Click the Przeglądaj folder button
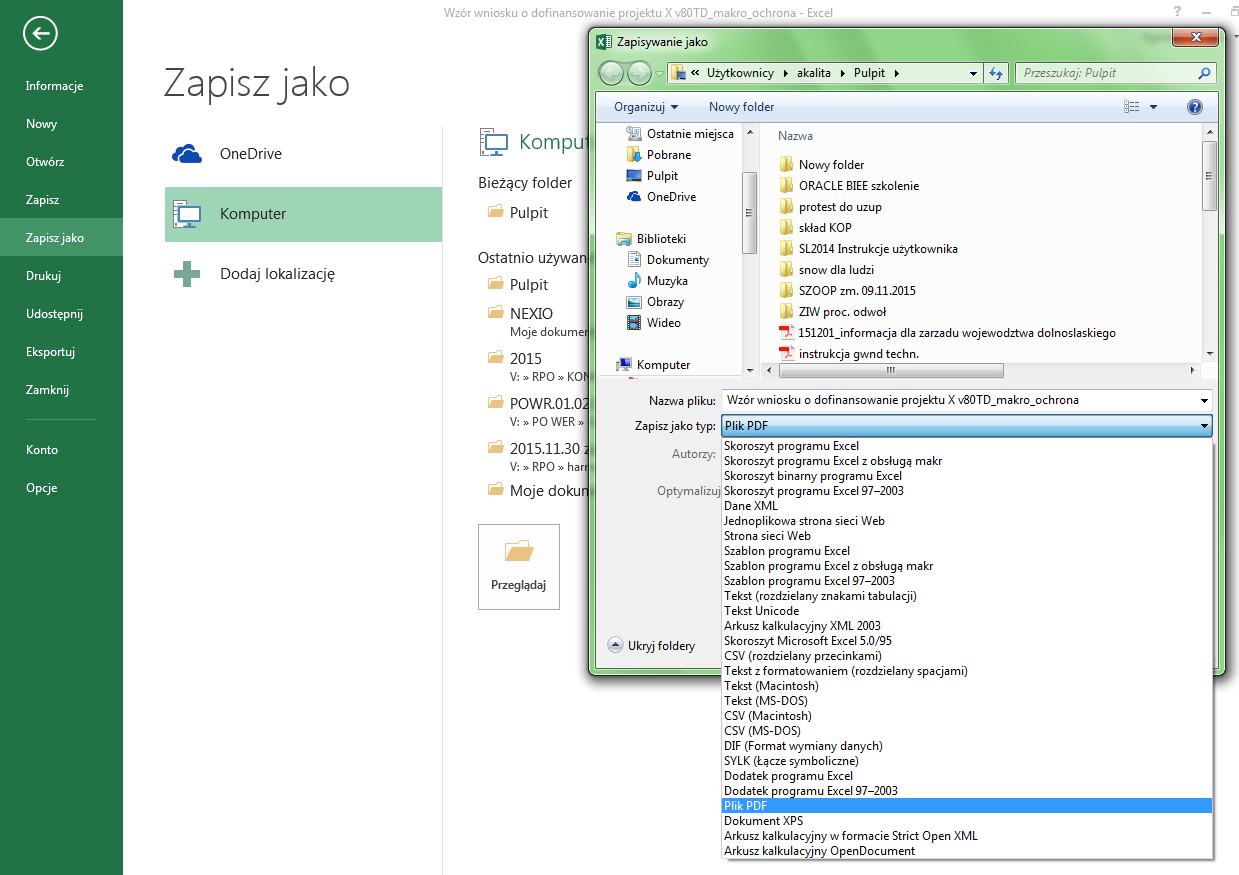The image size is (1239, 875). [519, 566]
